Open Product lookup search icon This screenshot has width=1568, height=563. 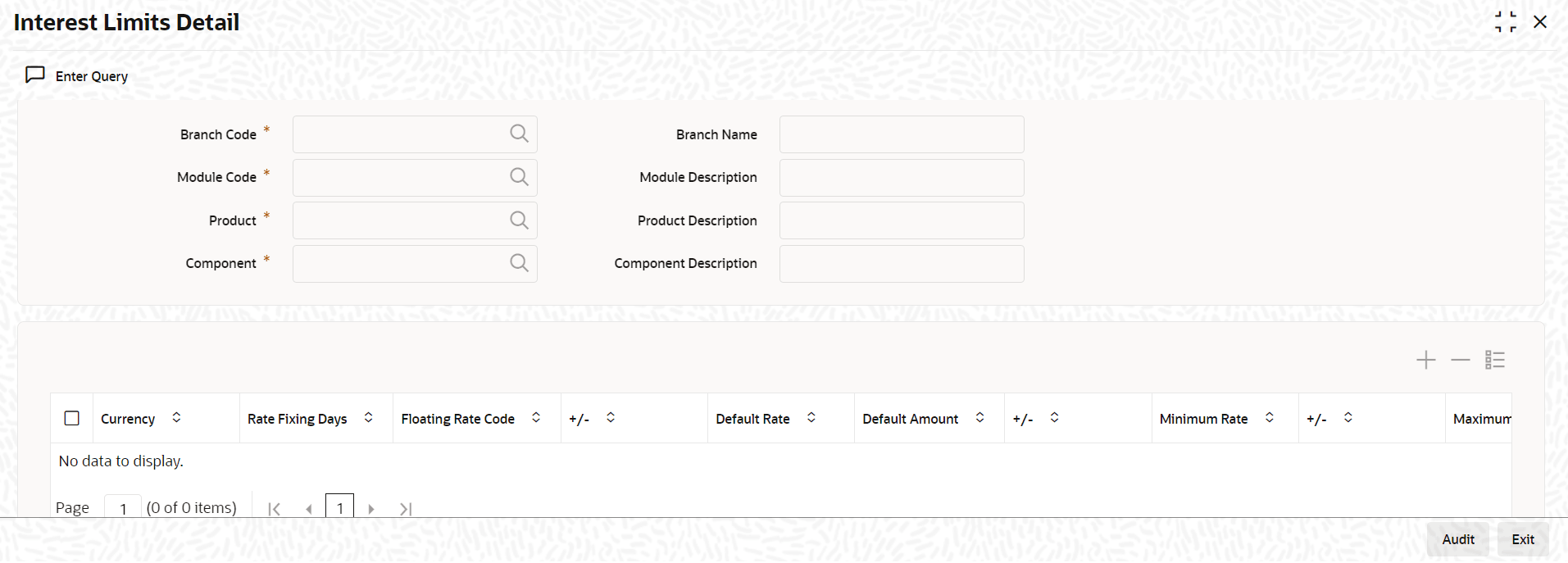[x=519, y=220]
